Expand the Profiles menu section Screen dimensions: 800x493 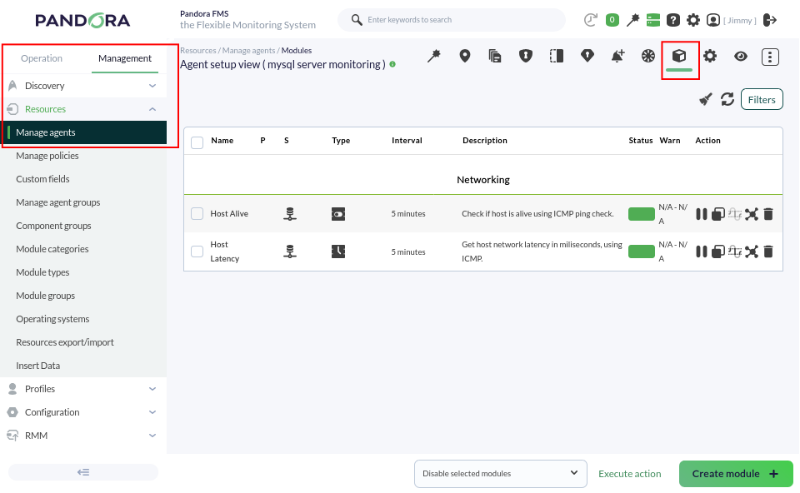[x=83, y=389]
